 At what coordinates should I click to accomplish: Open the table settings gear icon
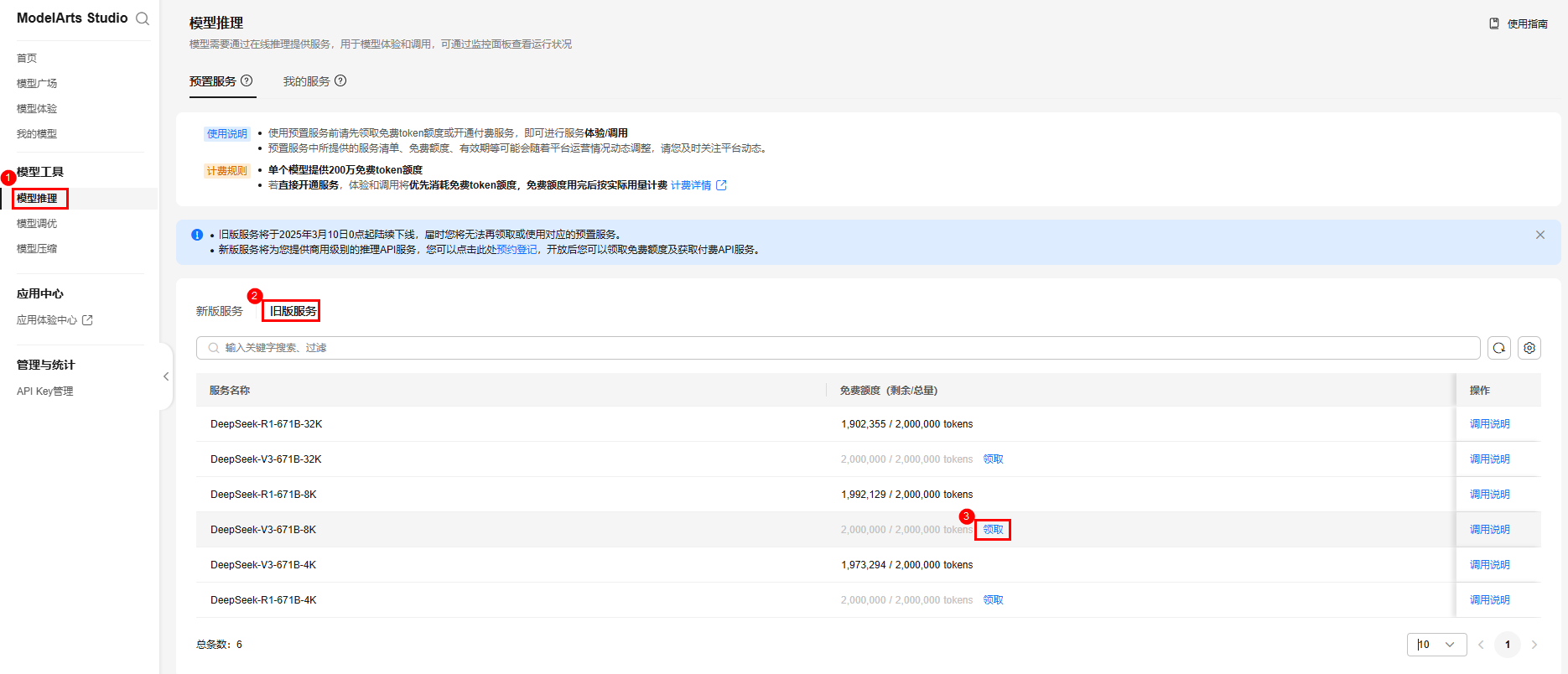click(x=1529, y=348)
